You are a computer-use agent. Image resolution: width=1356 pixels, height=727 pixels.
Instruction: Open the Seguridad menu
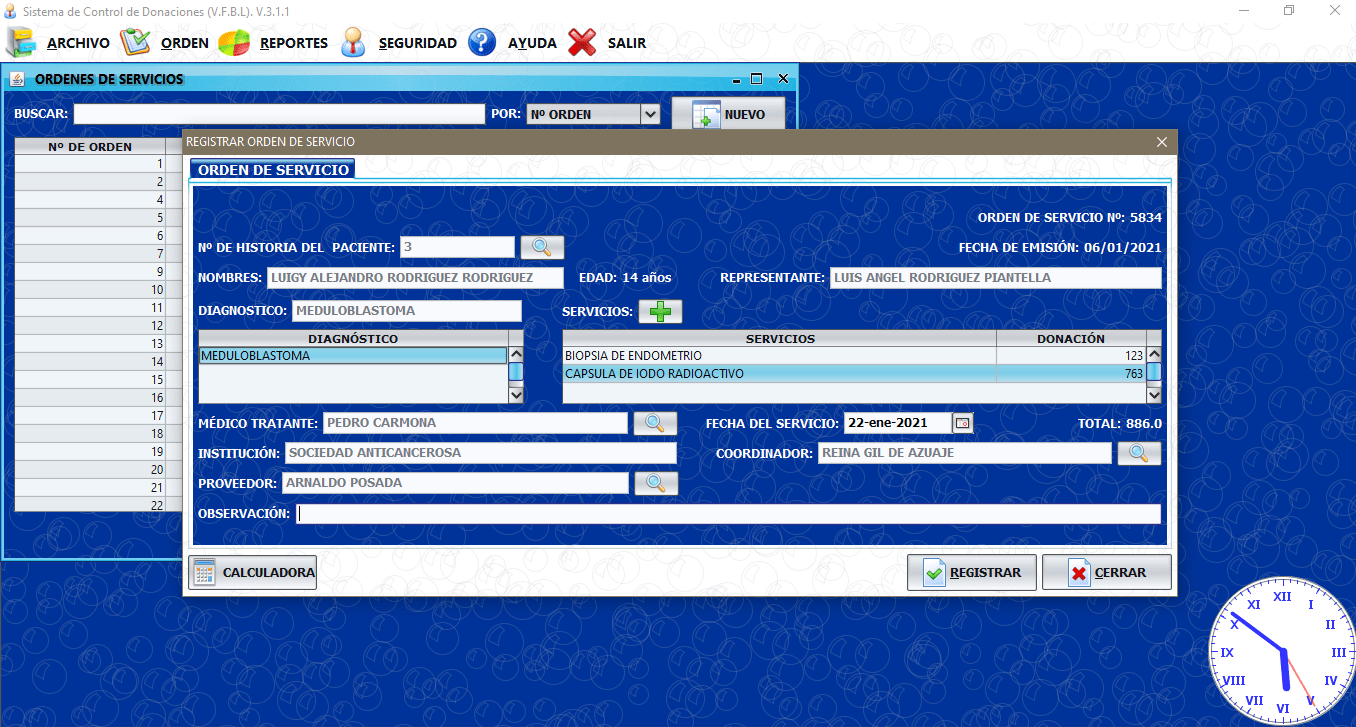(398, 43)
